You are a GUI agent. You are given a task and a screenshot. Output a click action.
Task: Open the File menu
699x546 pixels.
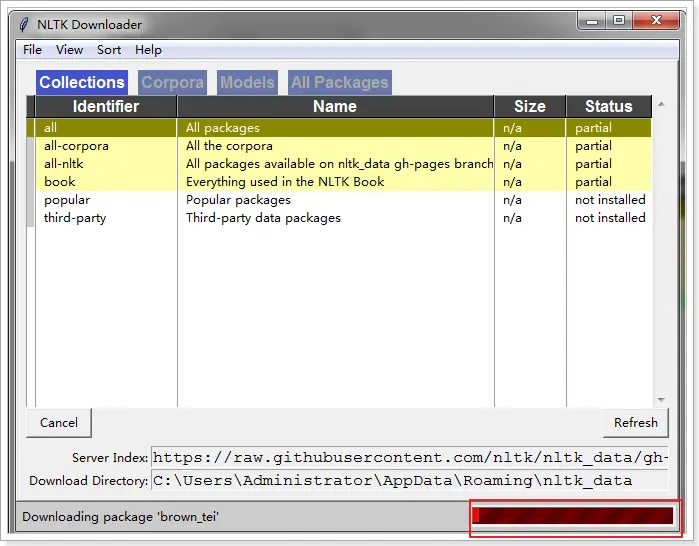pos(33,50)
